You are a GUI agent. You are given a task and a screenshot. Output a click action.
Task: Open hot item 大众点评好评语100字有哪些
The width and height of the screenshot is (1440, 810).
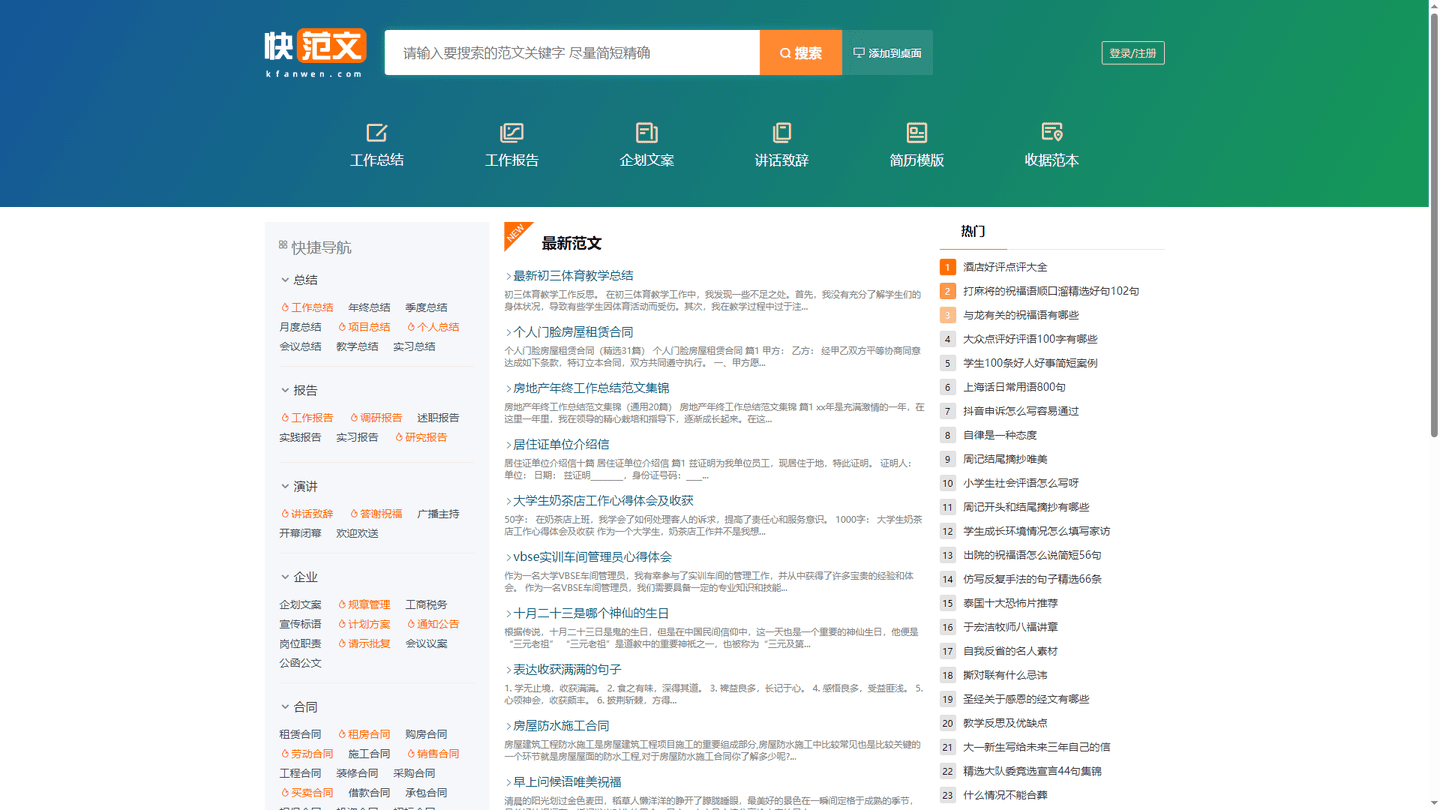pyautogui.click(x=1030, y=339)
